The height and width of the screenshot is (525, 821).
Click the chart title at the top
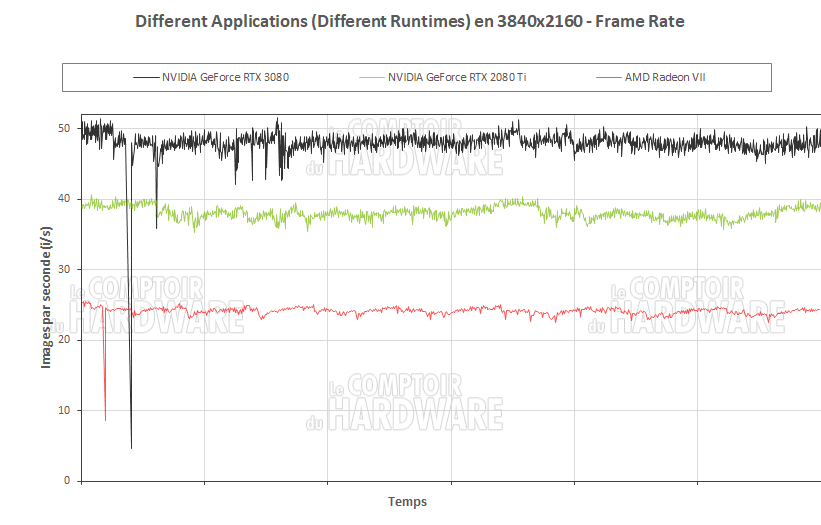coord(410,21)
